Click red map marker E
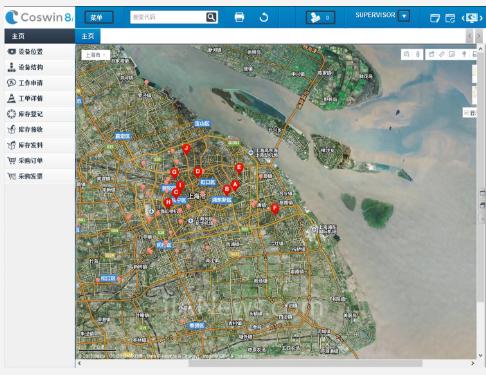Image resolution: width=486 pixels, height=375 pixels. pyautogui.click(x=239, y=169)
